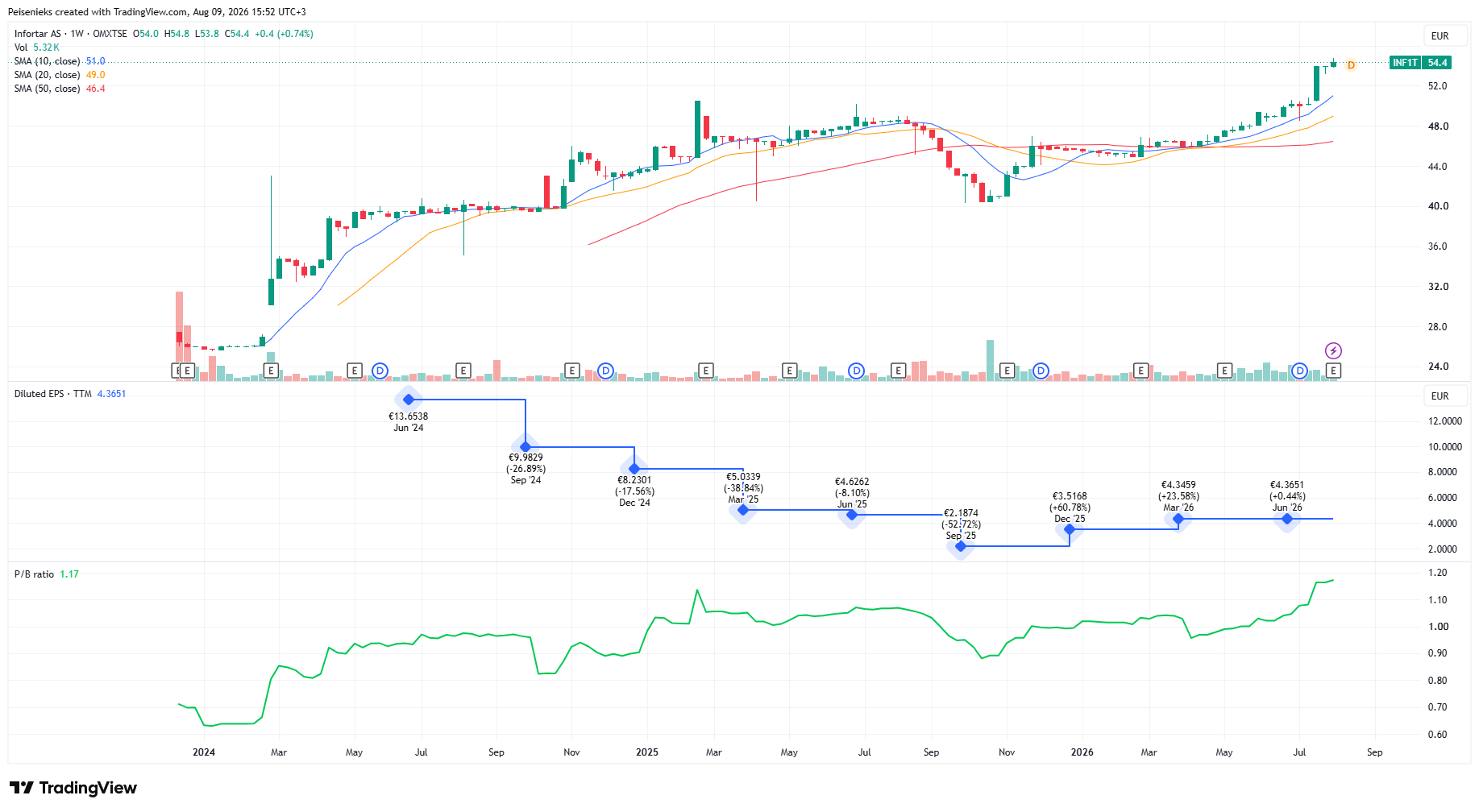Image resolution: width=1479 pixels, height=812 pixels.
Task: Select the Dec '24 EPS data point
Action: (634, 469)
